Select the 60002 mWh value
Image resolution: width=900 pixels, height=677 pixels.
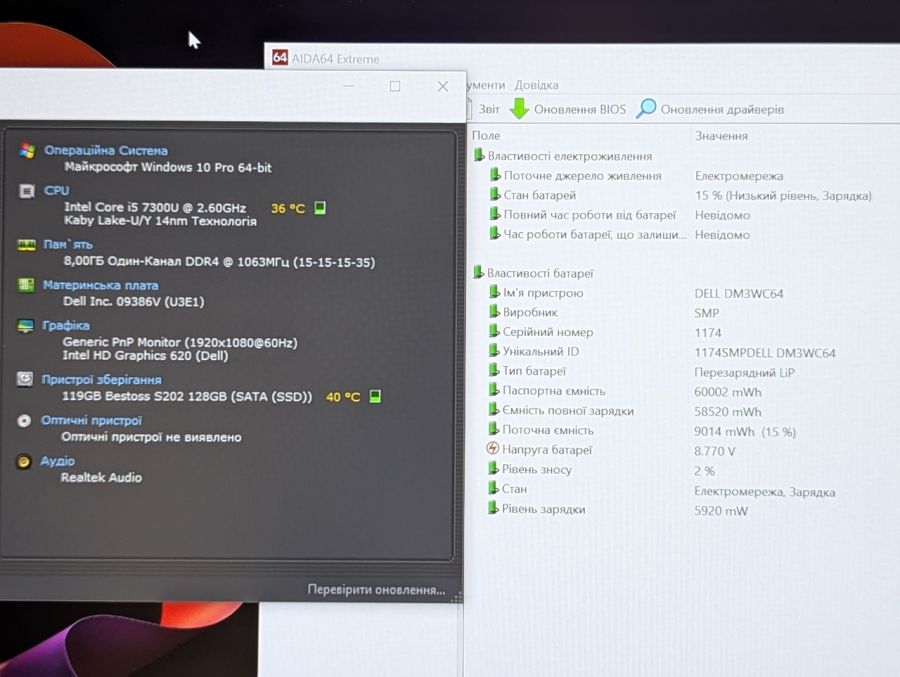click(x=728, y=392)
